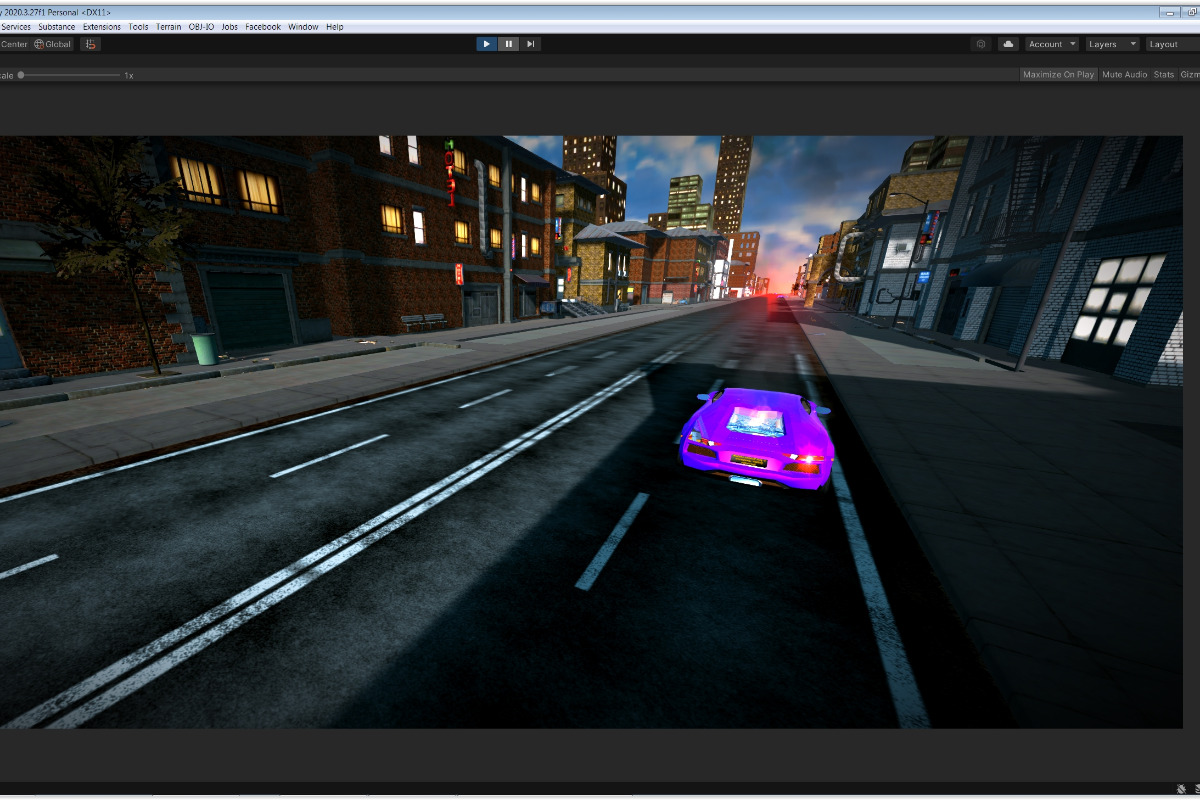Toggle the Stats overlay
Image resolution: width=1200 pixels, height=800 pixels.
pyautogui.click(x=1164, y=75)
